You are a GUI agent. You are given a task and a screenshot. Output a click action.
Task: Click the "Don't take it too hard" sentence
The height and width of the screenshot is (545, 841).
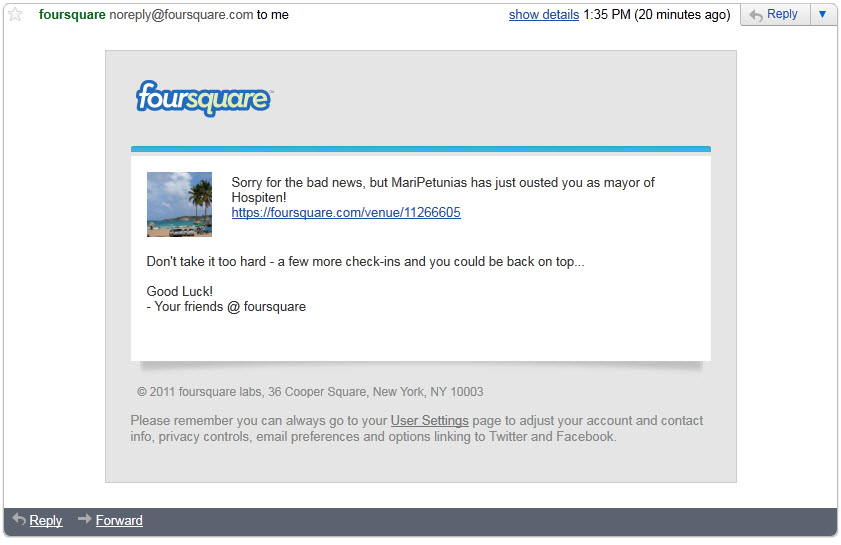pos(365,262)
